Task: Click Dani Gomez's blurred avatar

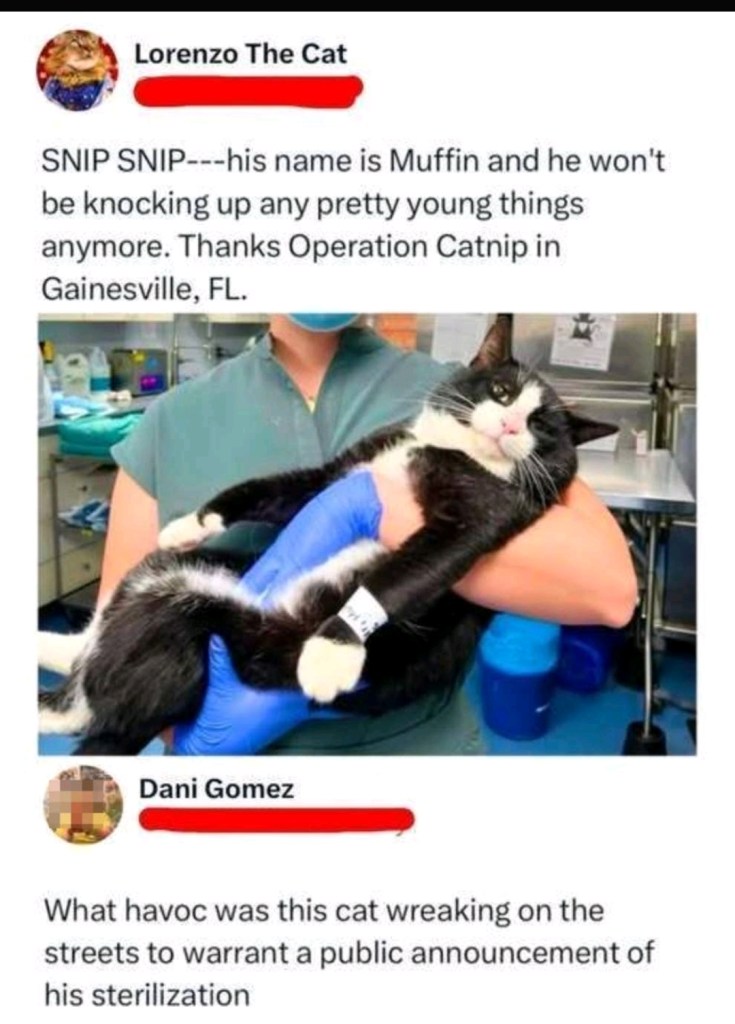Action: [x=83, y=804]
